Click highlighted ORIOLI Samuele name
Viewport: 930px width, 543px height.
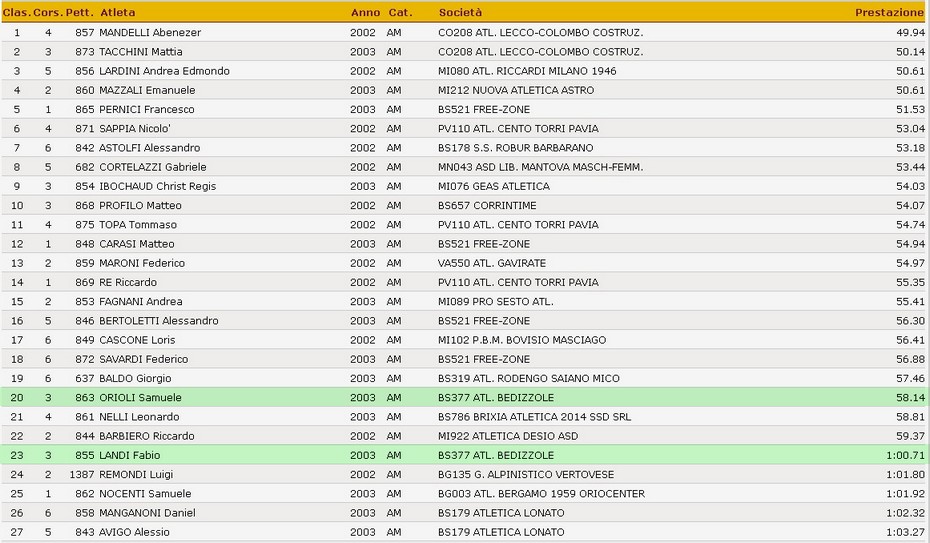point(141,398)
